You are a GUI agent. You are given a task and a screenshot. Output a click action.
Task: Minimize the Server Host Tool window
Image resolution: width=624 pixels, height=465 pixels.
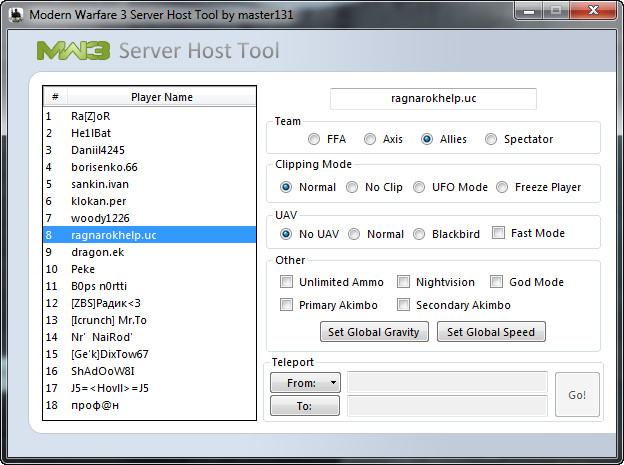(528, 10)
